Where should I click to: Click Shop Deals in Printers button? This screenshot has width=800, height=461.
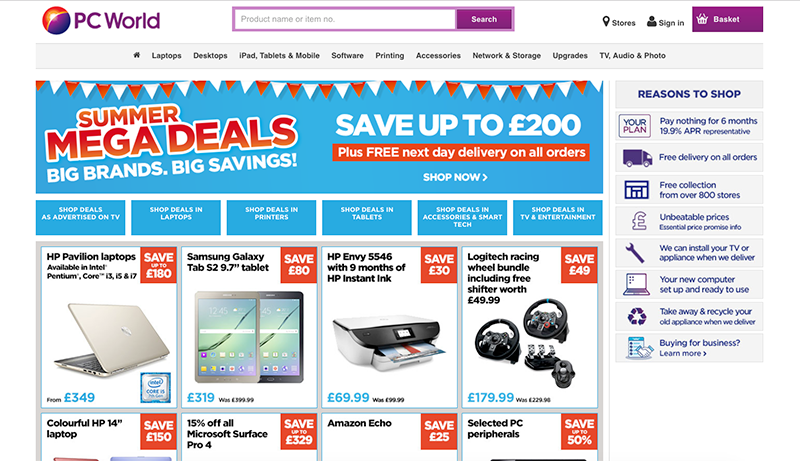pos(271,218)
